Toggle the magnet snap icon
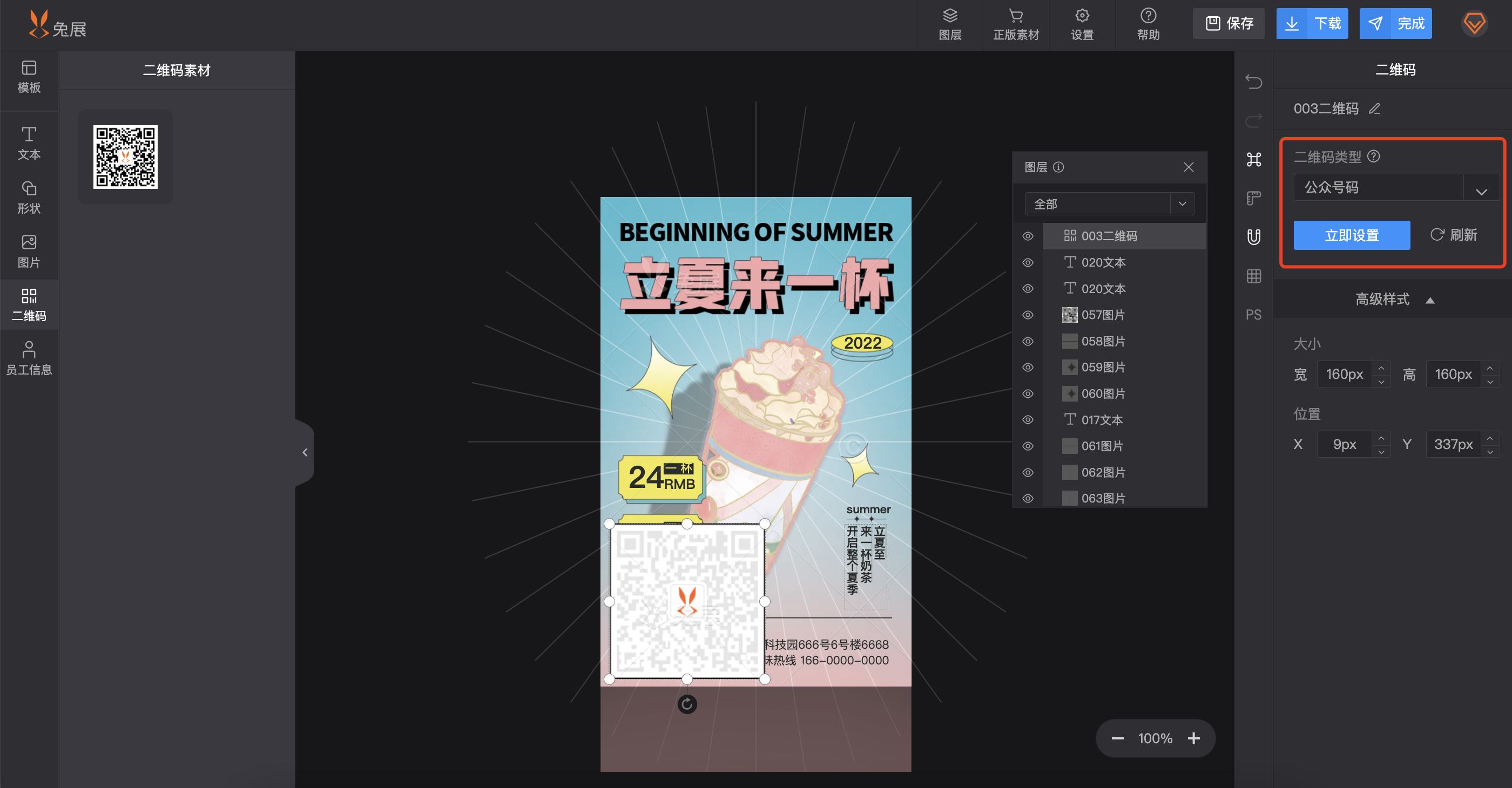The image size is (1512, 788). [x=1253, y=237]
